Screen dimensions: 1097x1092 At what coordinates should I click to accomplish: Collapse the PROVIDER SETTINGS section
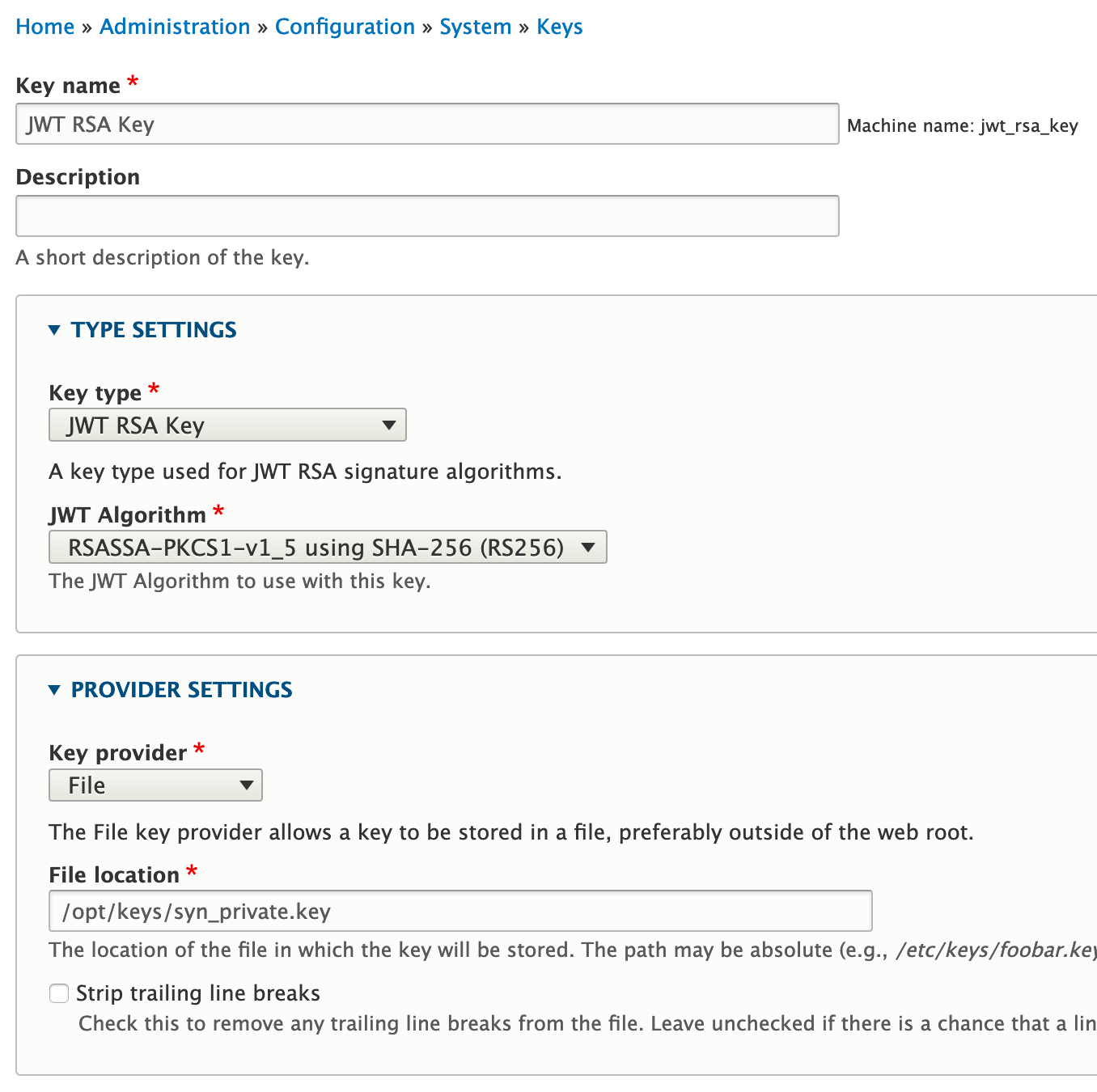pyautogui.click(x=181, y=689)
